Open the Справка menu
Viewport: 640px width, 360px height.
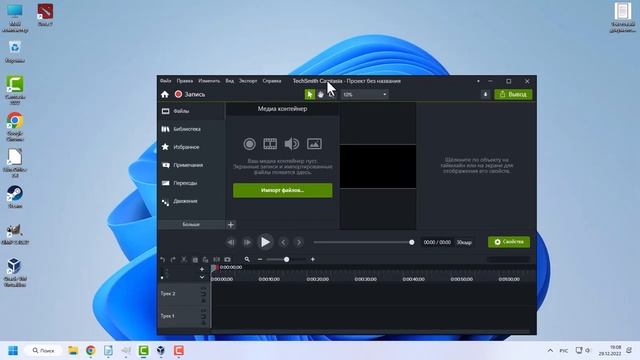271,81
